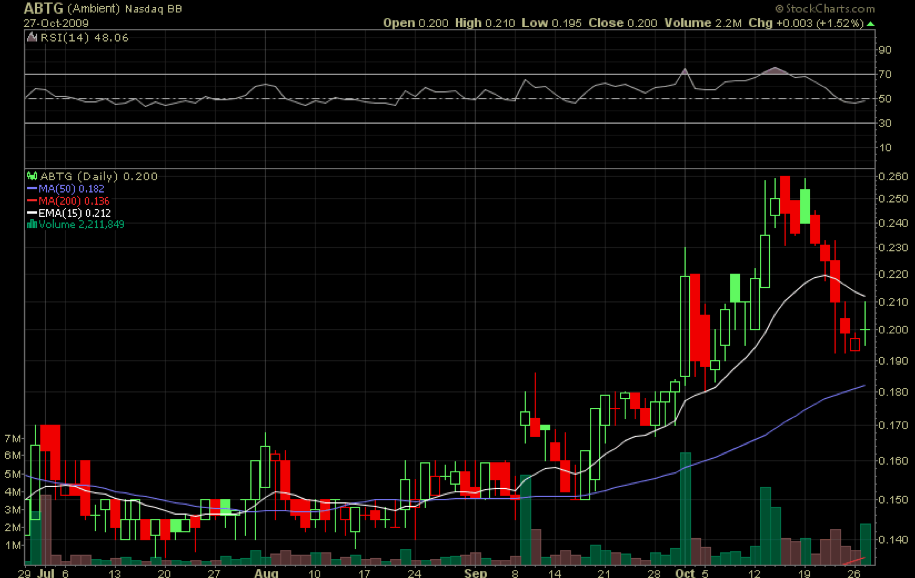Click the green up-arrow change indicator
The image size is (915, 578).
click(x=871, y=24)
